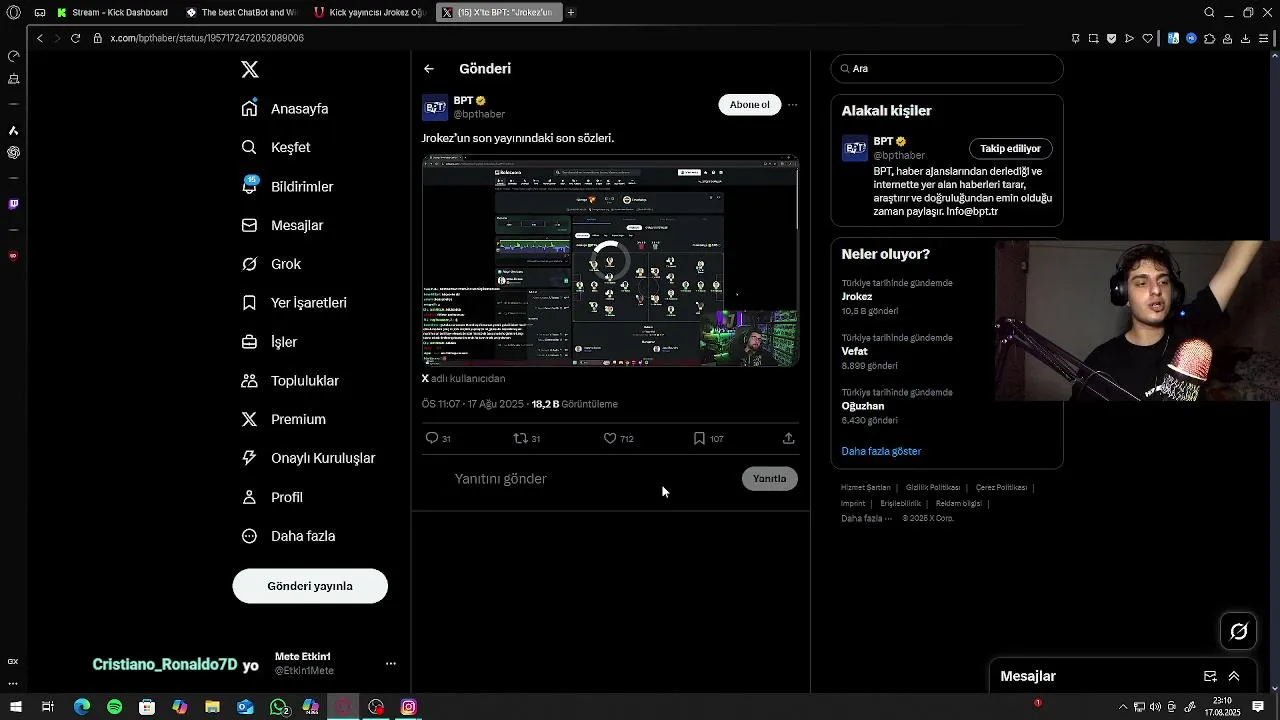Click Gizlilik Politikası footer link
The image size is (1280, 720).
[933, 488]
